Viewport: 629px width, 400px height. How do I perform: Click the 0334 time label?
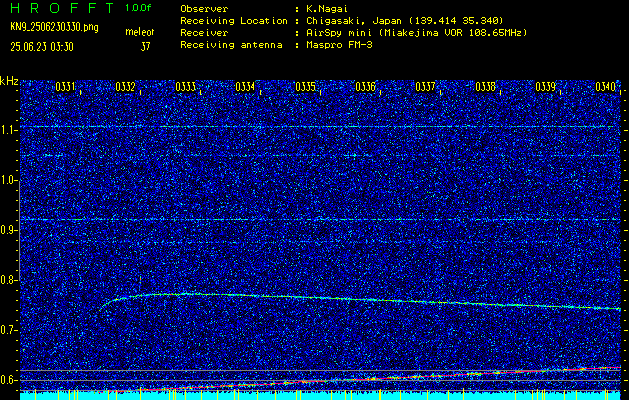tap(245, 87)
